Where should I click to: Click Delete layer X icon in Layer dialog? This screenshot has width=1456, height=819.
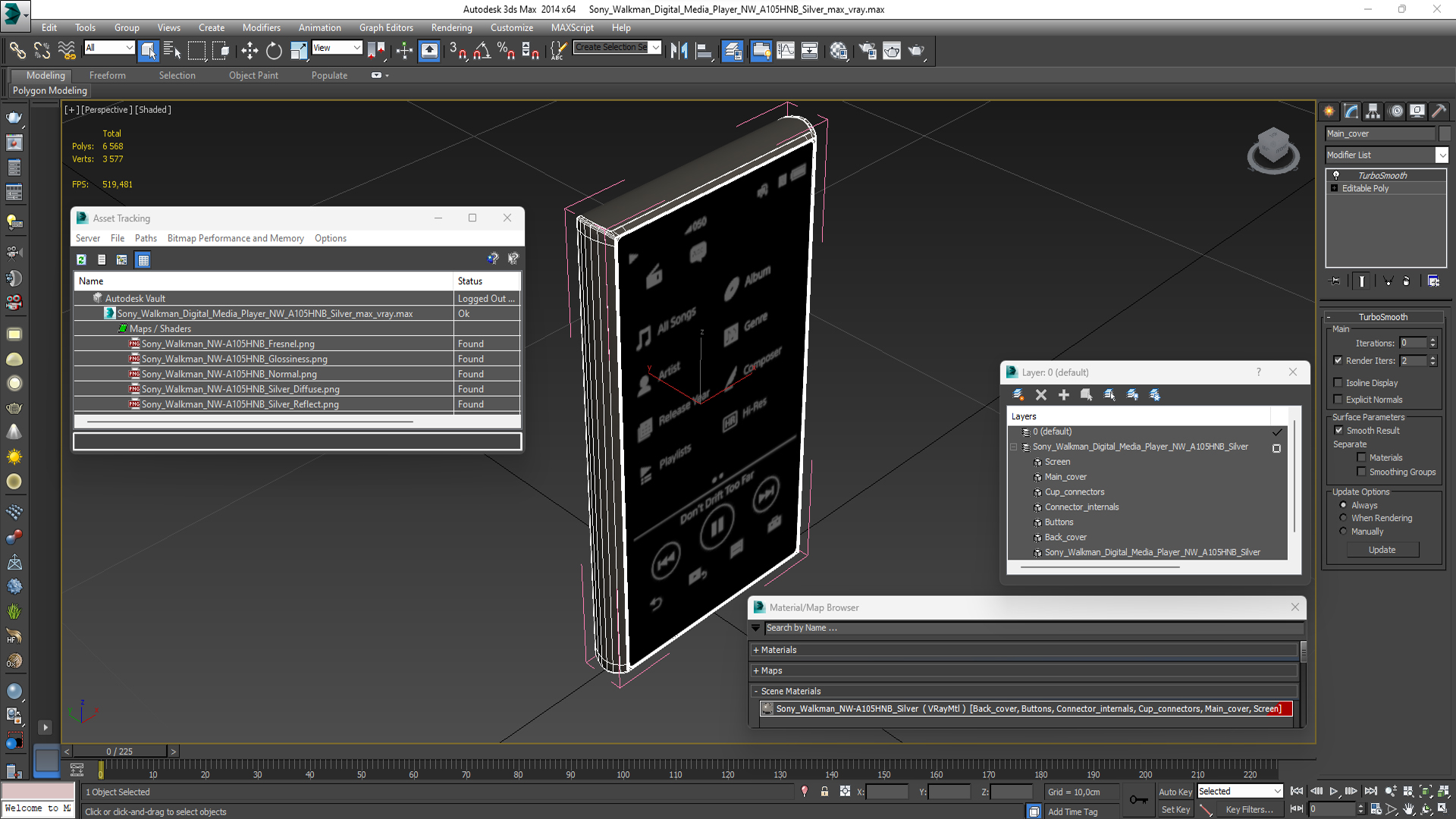pyautogui.click(x=1041, y=394)
